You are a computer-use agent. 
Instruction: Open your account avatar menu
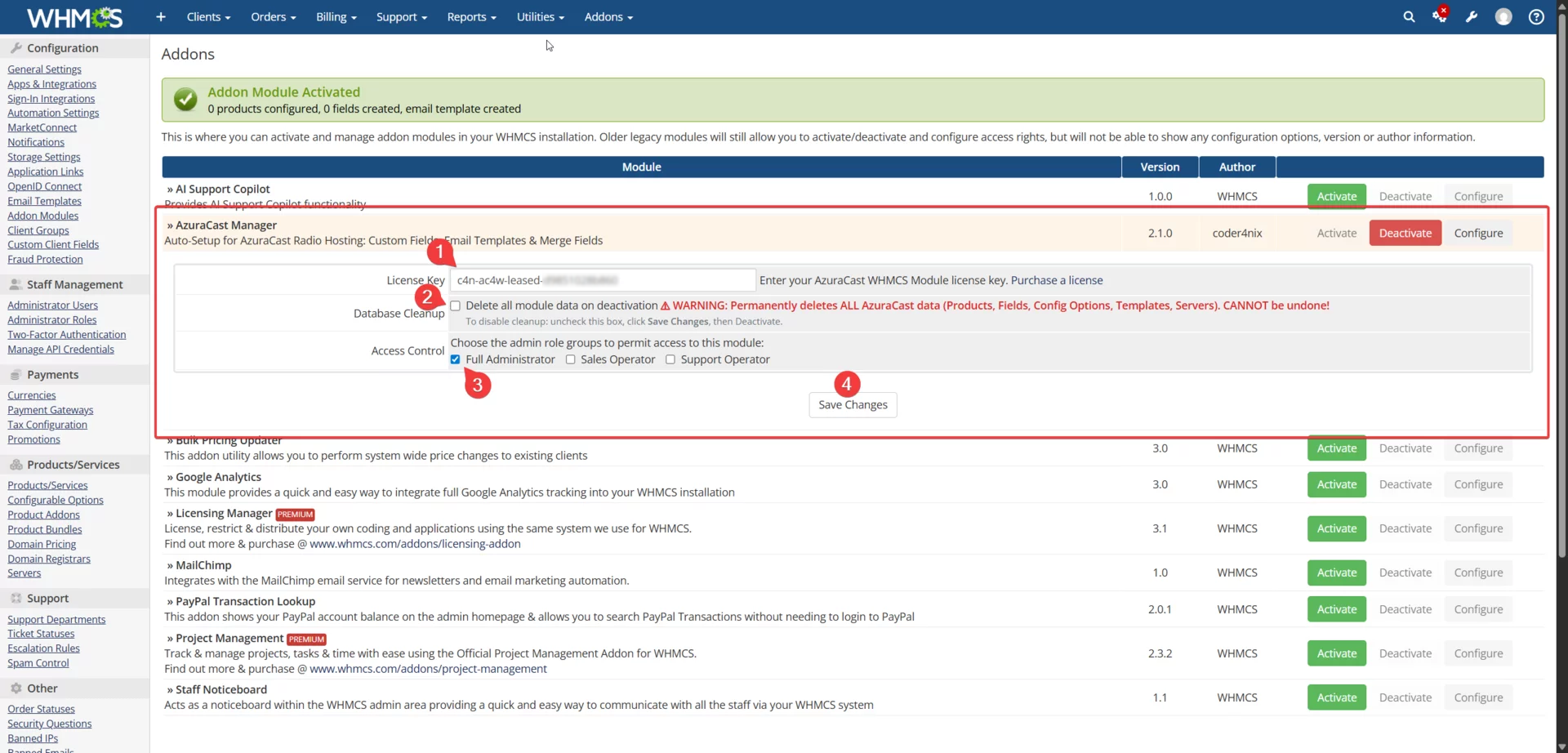coord(1504,16)
